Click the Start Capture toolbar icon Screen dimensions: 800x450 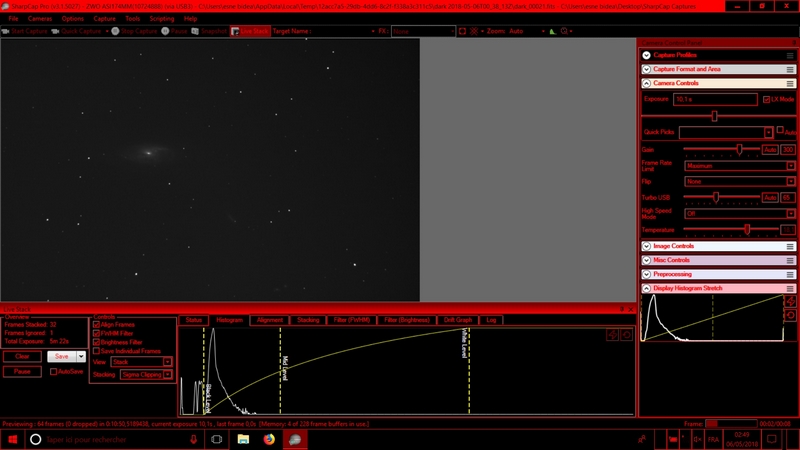pos(6,31)
